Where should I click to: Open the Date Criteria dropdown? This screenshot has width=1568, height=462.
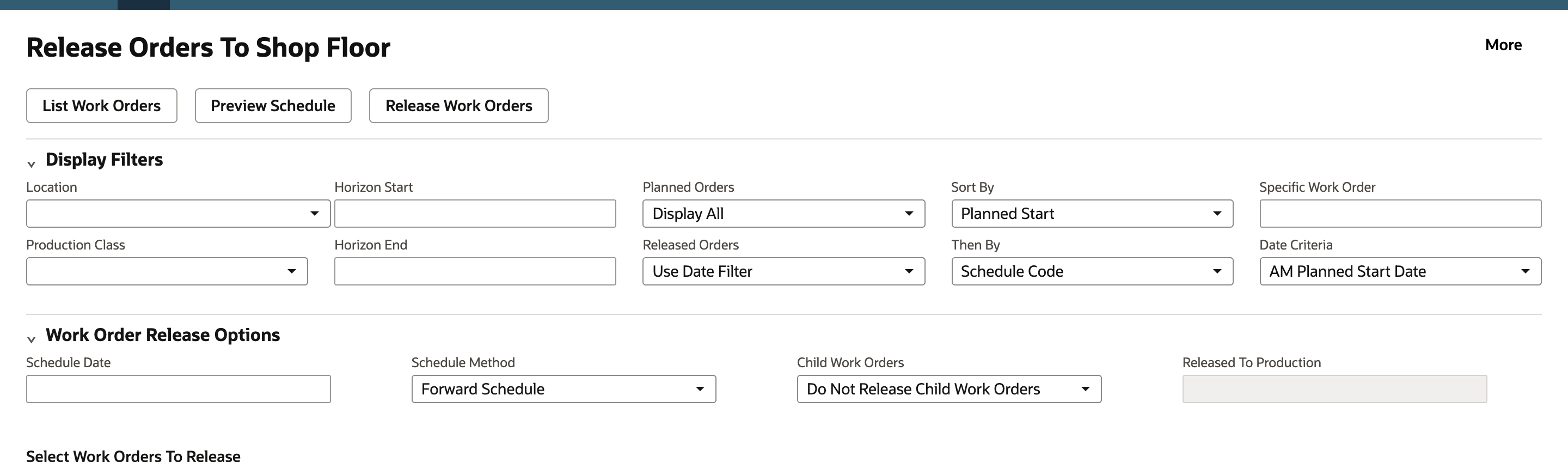click(x=1400, y=271)
